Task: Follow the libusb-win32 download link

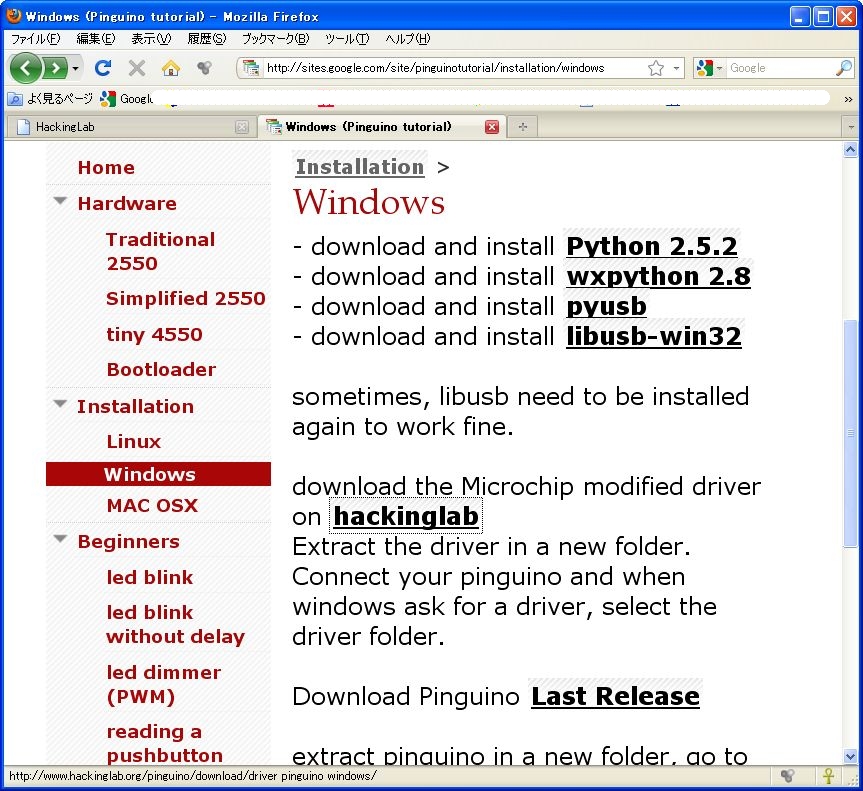Action: pos(654,336)
